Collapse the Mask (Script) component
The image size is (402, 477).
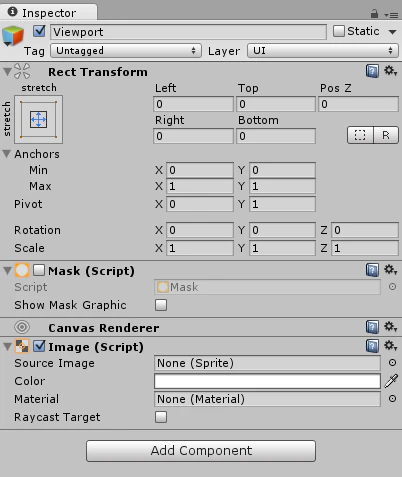[x=7, y=271]
